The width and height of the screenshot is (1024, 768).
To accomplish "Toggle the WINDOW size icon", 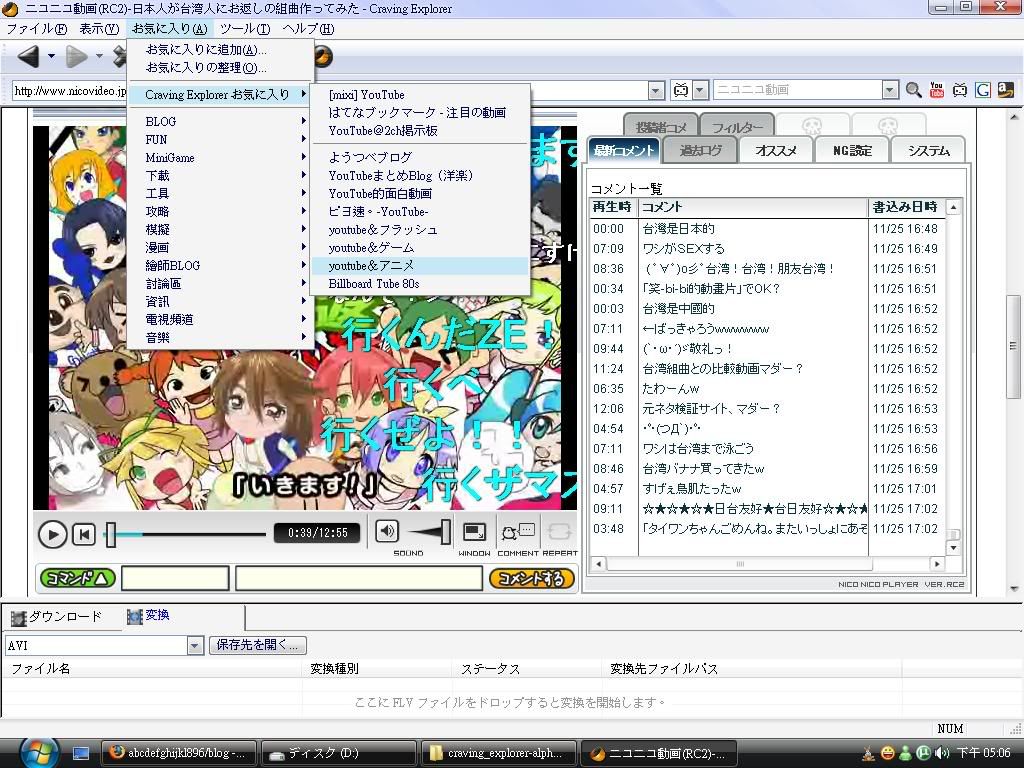I will 474,532.
